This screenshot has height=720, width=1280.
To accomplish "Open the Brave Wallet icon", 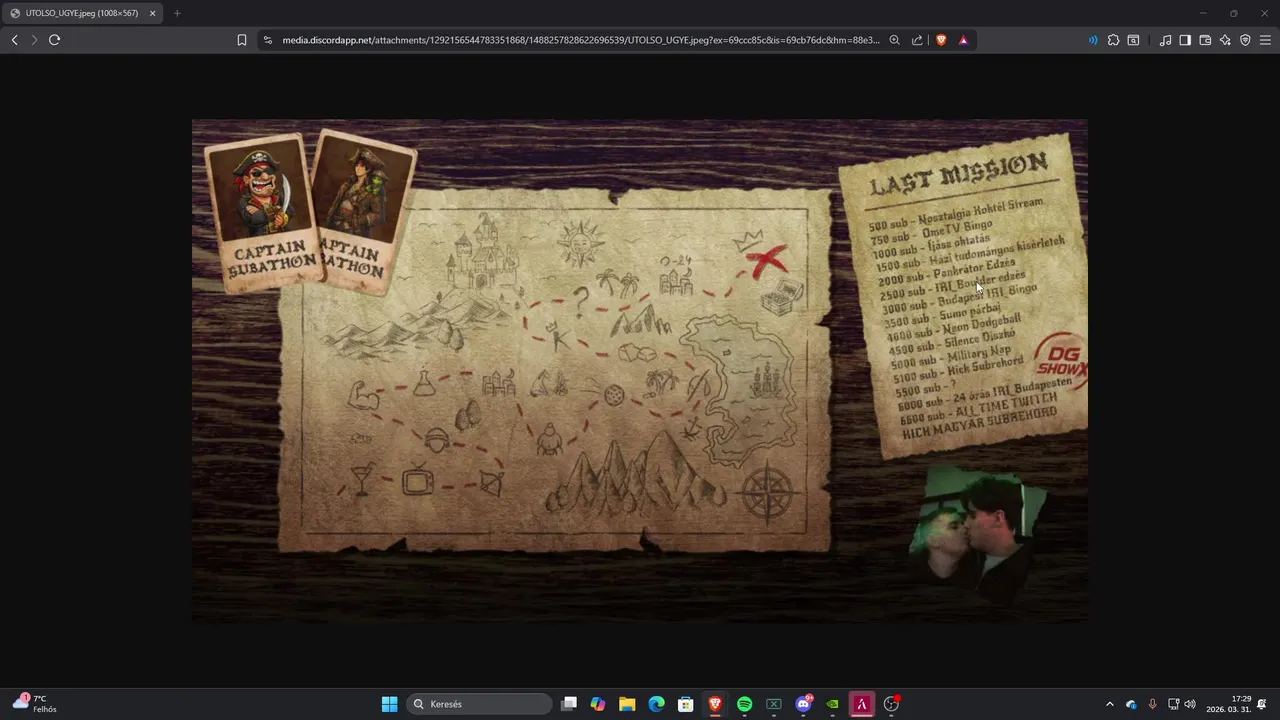I will 1205,40.
